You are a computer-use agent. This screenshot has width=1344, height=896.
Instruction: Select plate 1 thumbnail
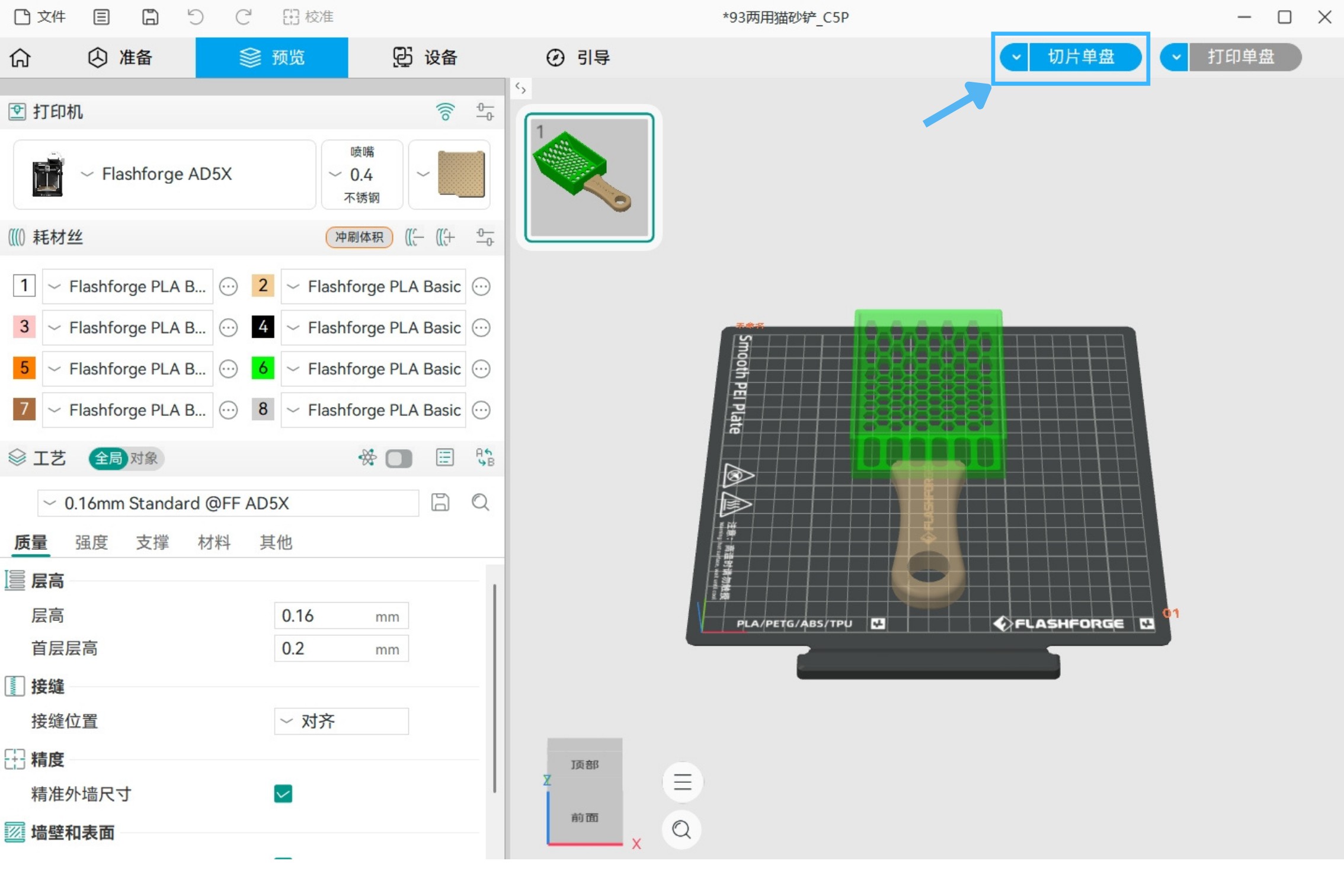tap(590, 178)
